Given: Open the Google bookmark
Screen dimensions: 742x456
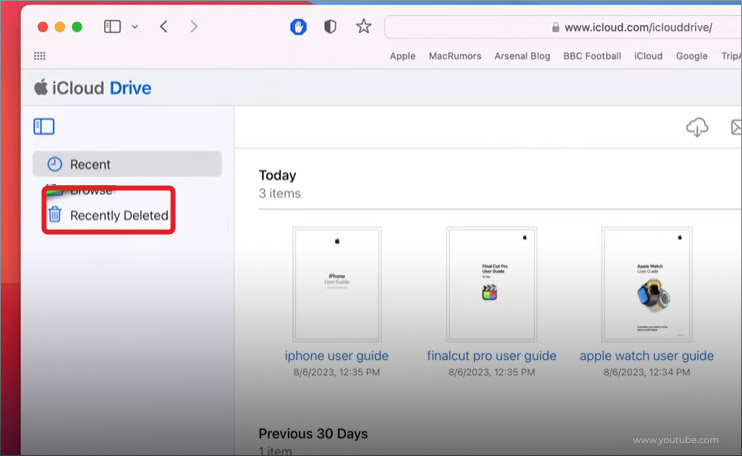Looking at the screenshot, I should click(691, 56).
